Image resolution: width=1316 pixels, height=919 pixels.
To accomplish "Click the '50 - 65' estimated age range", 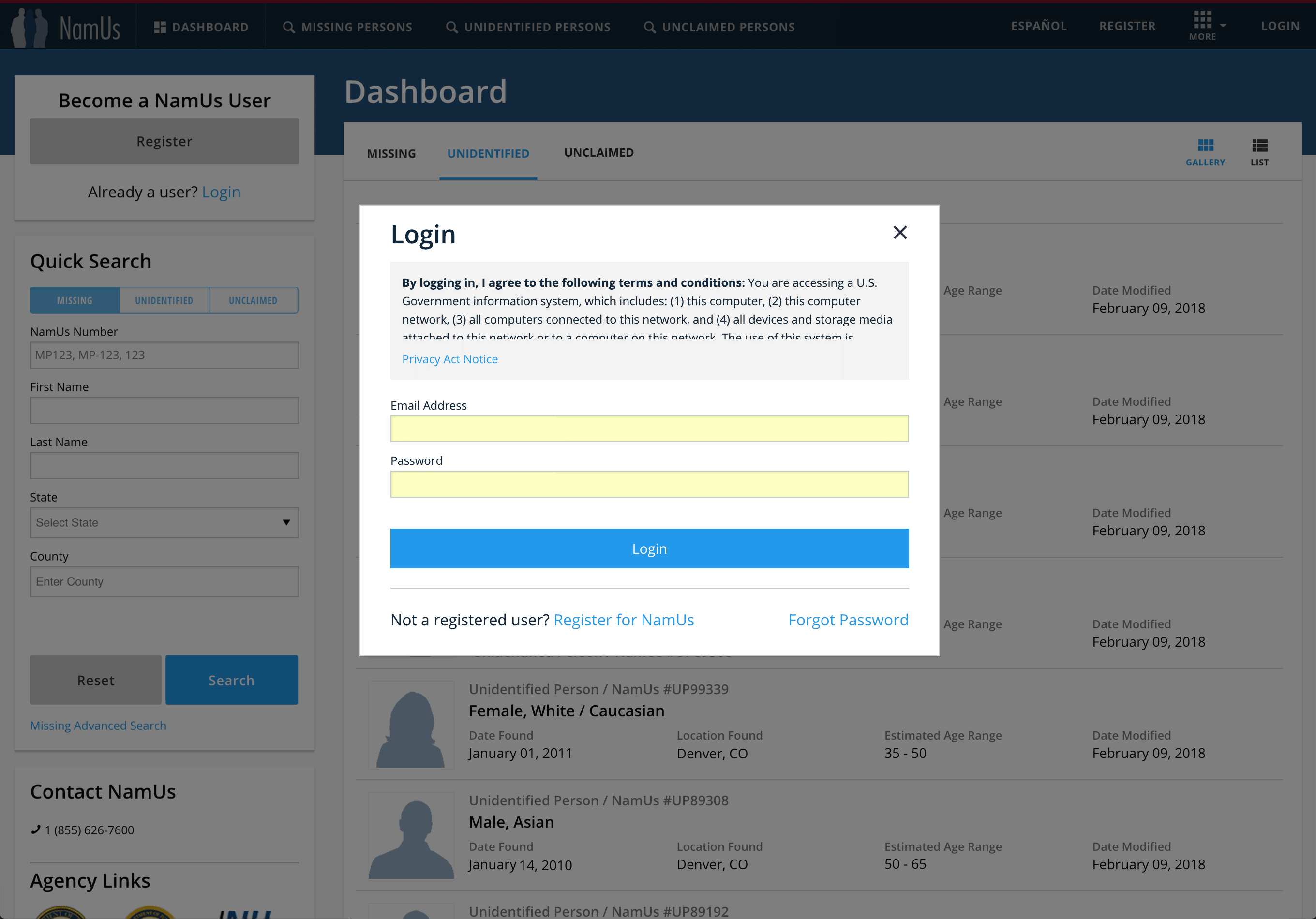I will [906, 864].
